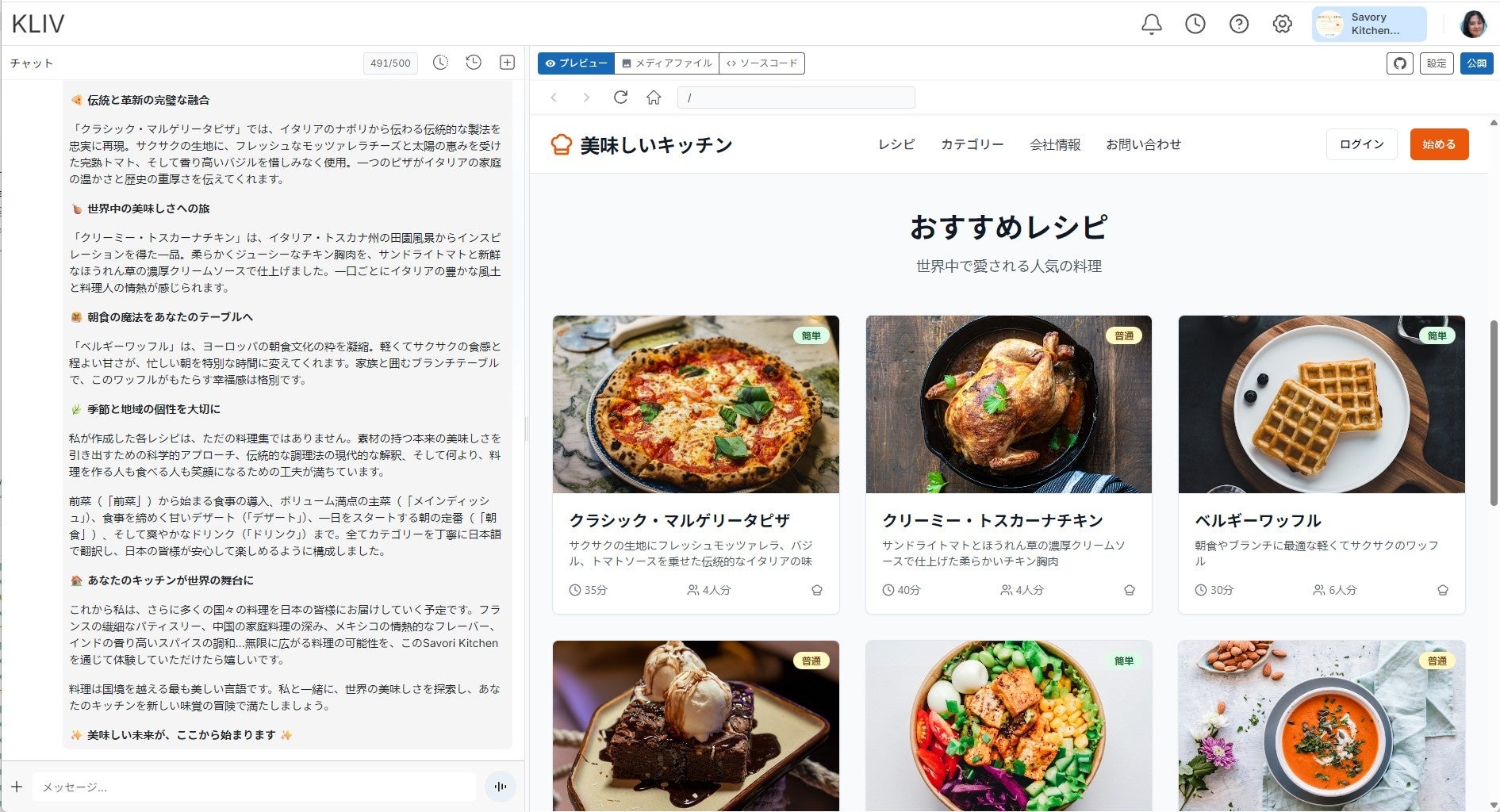Viewport: 1500px width, 812px height.
Task: Open the gear settings icon in top bar
Action: (x=1282, y=24)
